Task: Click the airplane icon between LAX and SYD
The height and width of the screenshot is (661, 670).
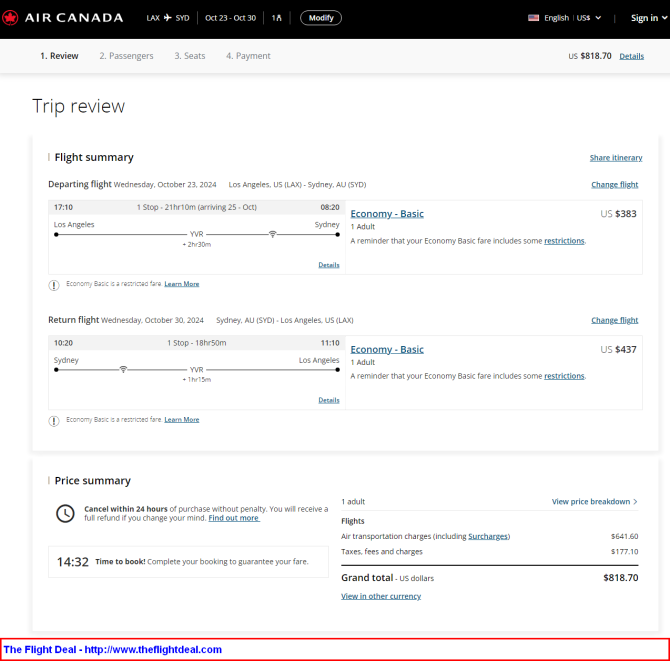Action: tap(168, 18)
